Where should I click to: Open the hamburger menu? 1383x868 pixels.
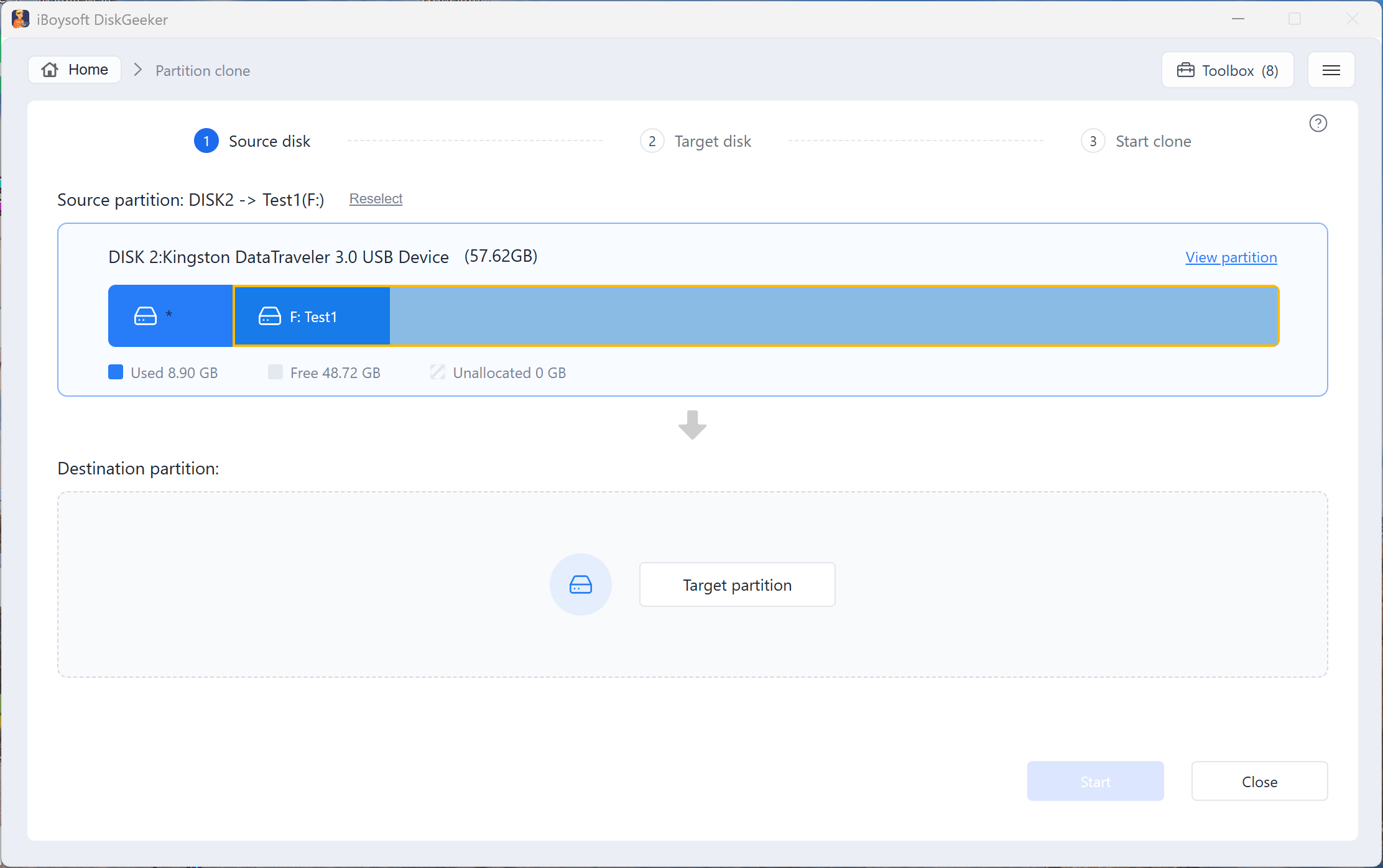point(1331,70)
